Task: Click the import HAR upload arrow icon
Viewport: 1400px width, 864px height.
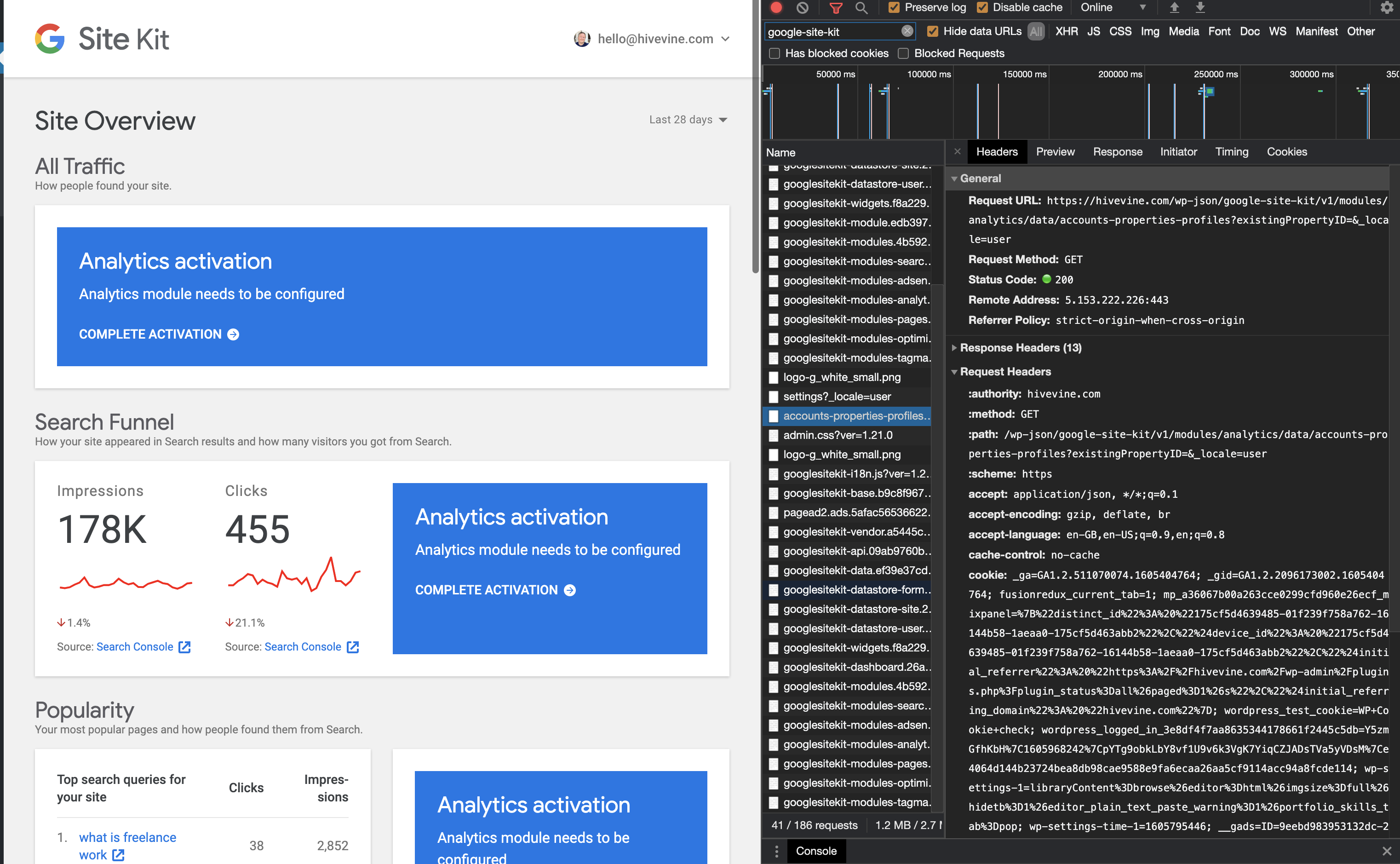Action: tap(1174, 7)
